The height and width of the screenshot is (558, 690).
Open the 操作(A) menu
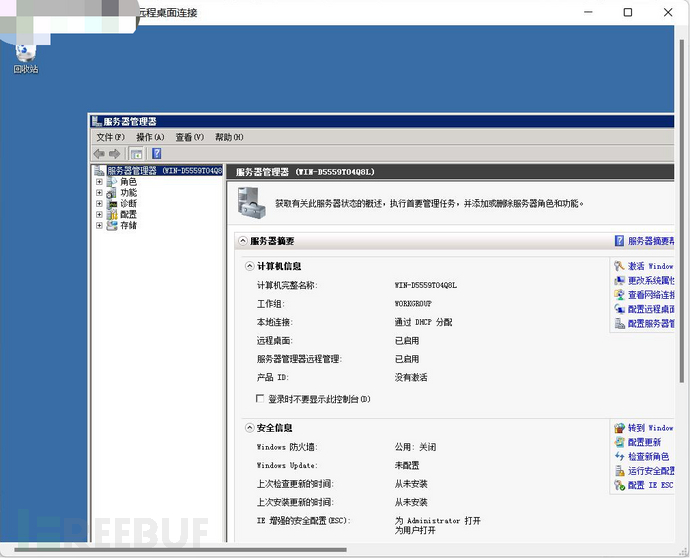tap(150, 137)
